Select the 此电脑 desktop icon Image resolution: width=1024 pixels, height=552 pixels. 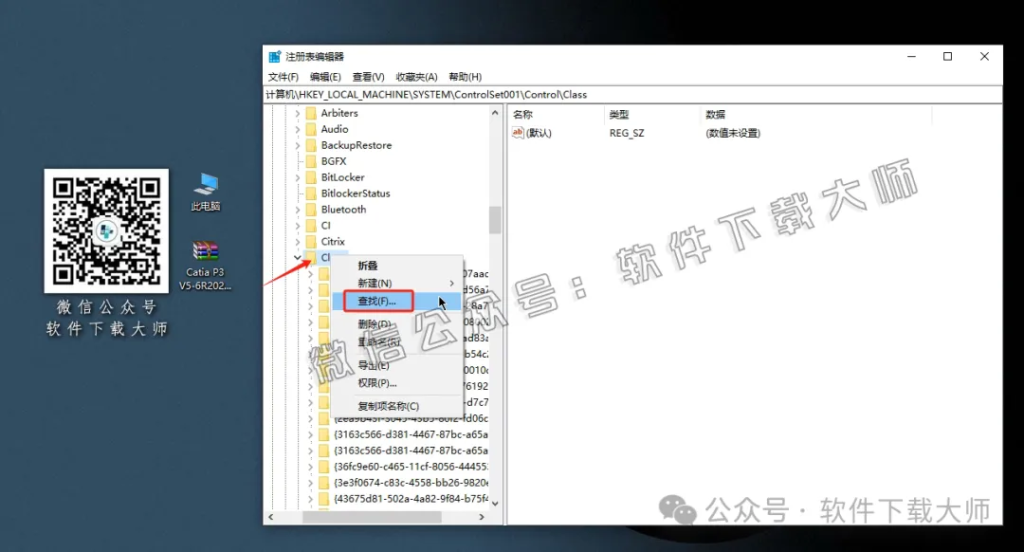206,192
